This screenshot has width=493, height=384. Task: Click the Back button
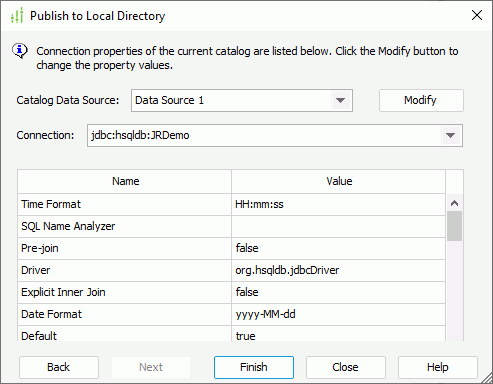[59, 367]
